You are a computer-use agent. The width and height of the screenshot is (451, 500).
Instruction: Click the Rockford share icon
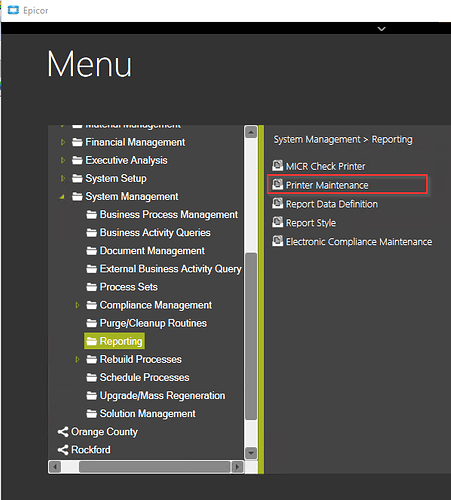point(63,450)
